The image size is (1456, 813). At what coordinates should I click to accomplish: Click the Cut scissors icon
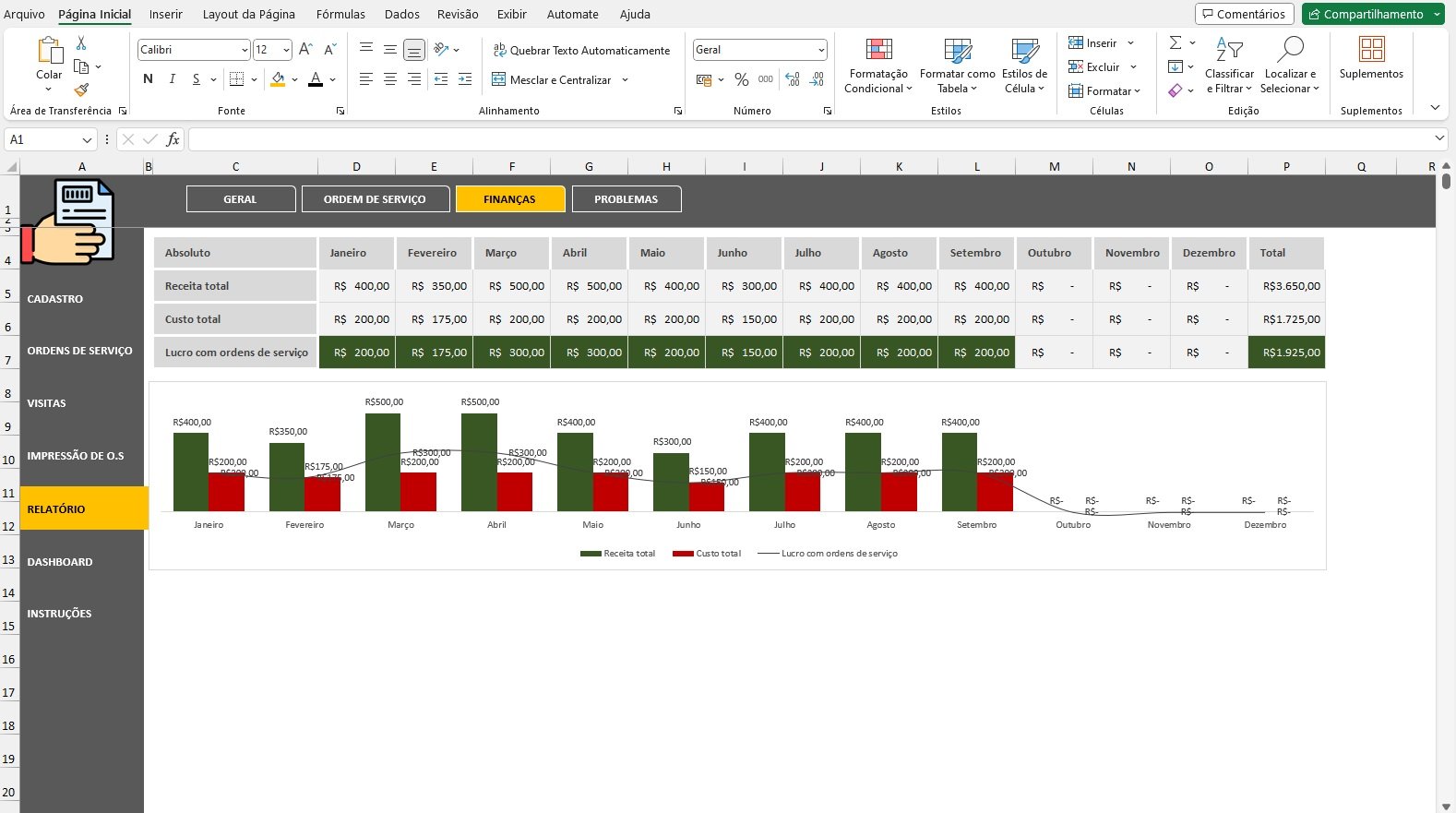coord(81,43)
